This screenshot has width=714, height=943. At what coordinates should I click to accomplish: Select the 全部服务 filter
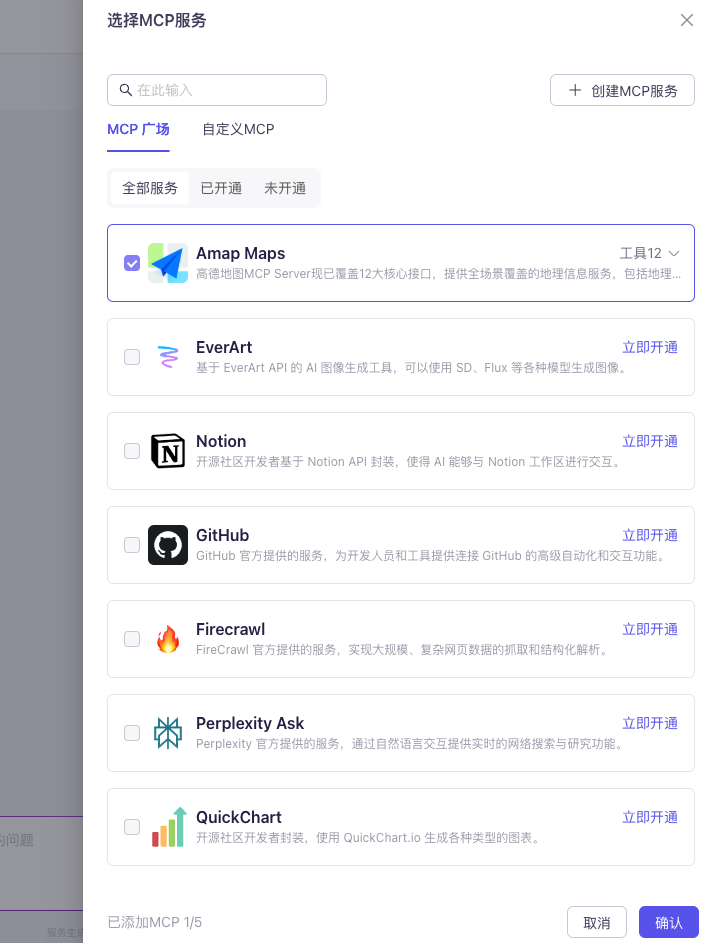pyautogui.click(x=150, y=188)
